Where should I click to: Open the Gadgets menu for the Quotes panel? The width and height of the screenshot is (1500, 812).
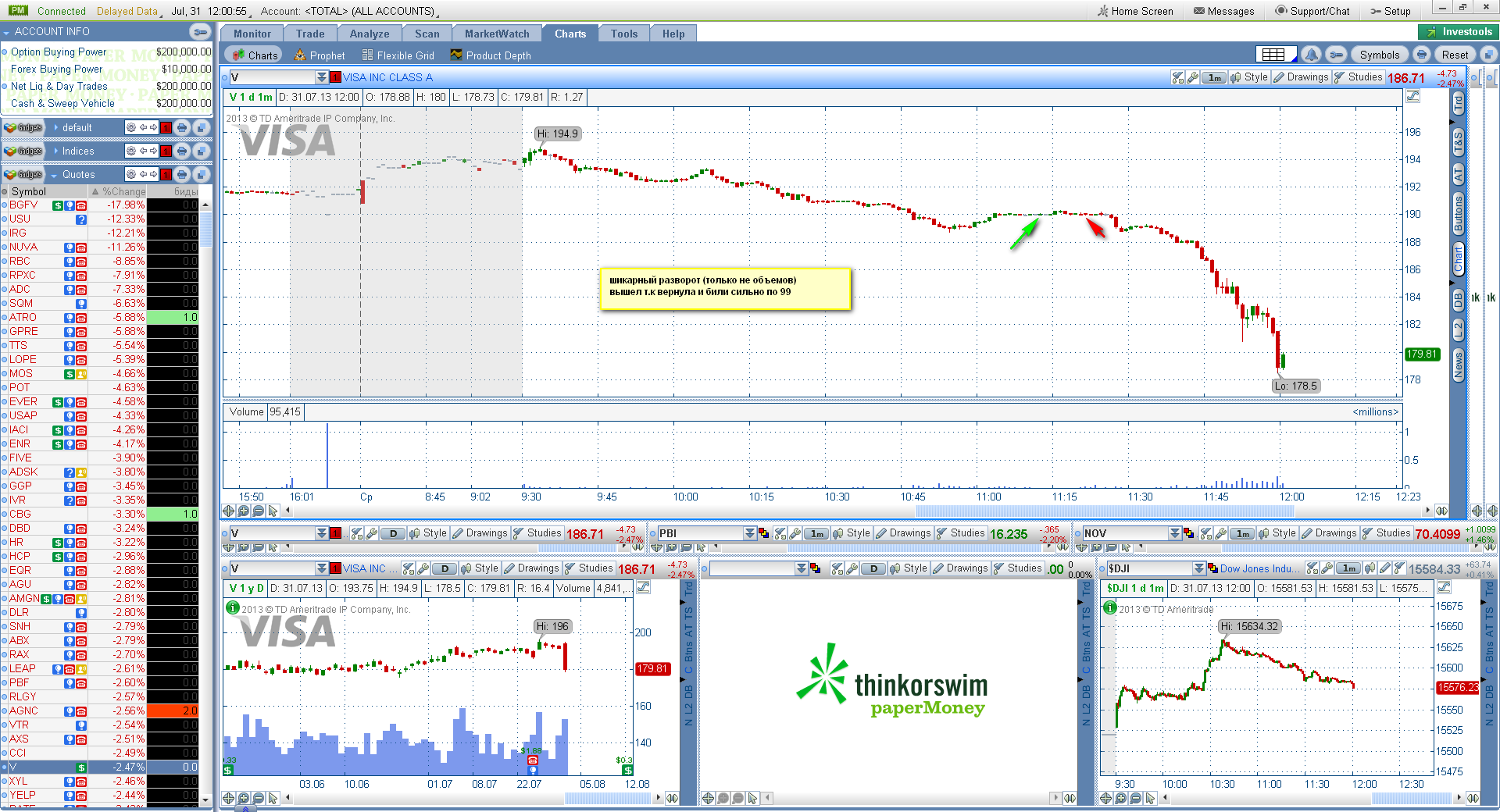click(23, 174)
